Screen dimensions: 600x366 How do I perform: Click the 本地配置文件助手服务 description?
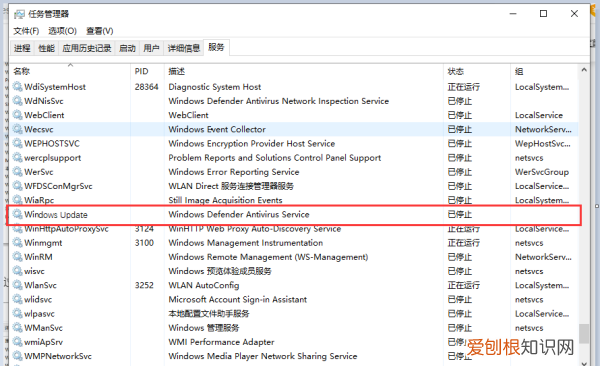click(209, 314)
